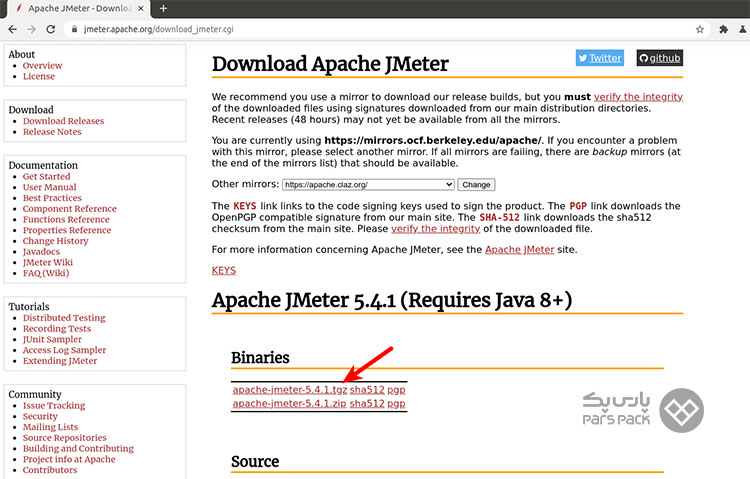
Task: Bookmark this page with the star icon
Action: [700, 29]
